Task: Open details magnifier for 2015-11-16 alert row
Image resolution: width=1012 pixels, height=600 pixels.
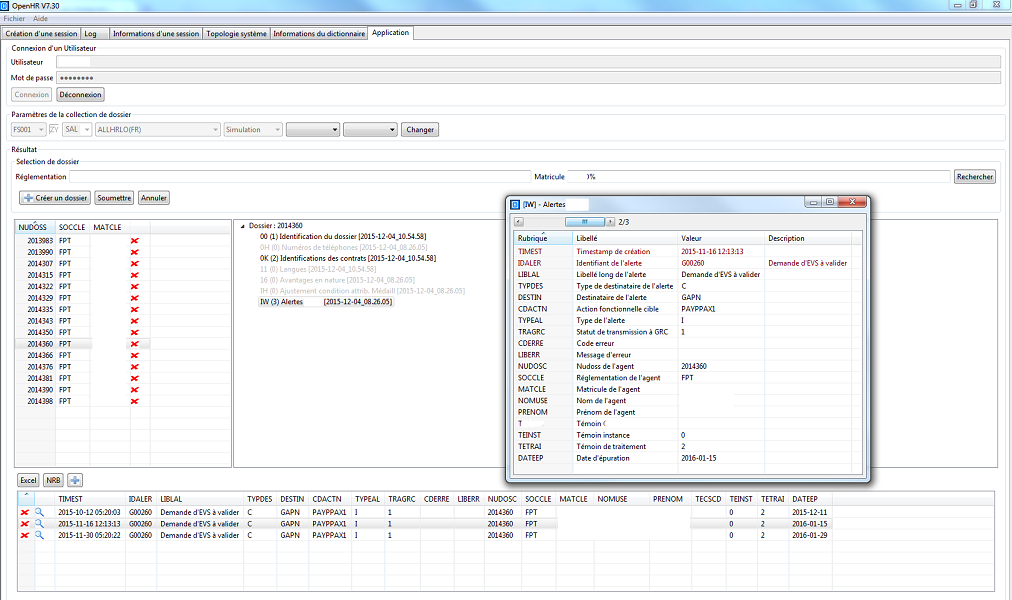Action: pos(40,523)
